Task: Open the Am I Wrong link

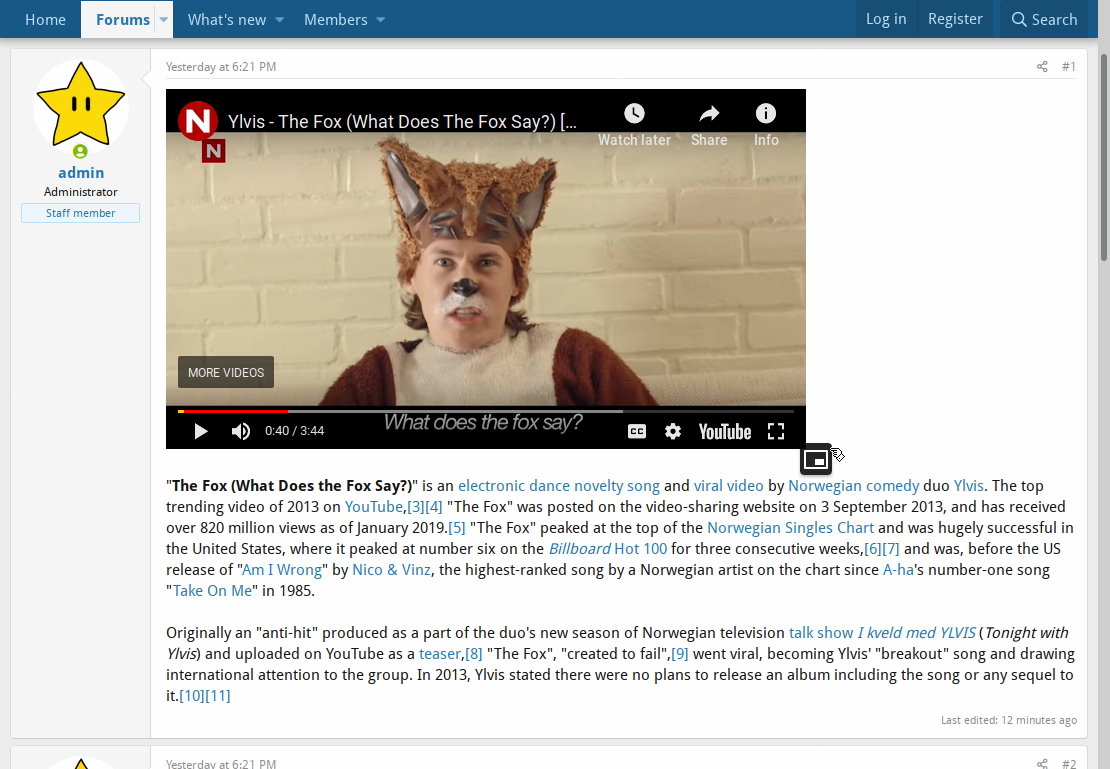Action: tap(282, 570)
